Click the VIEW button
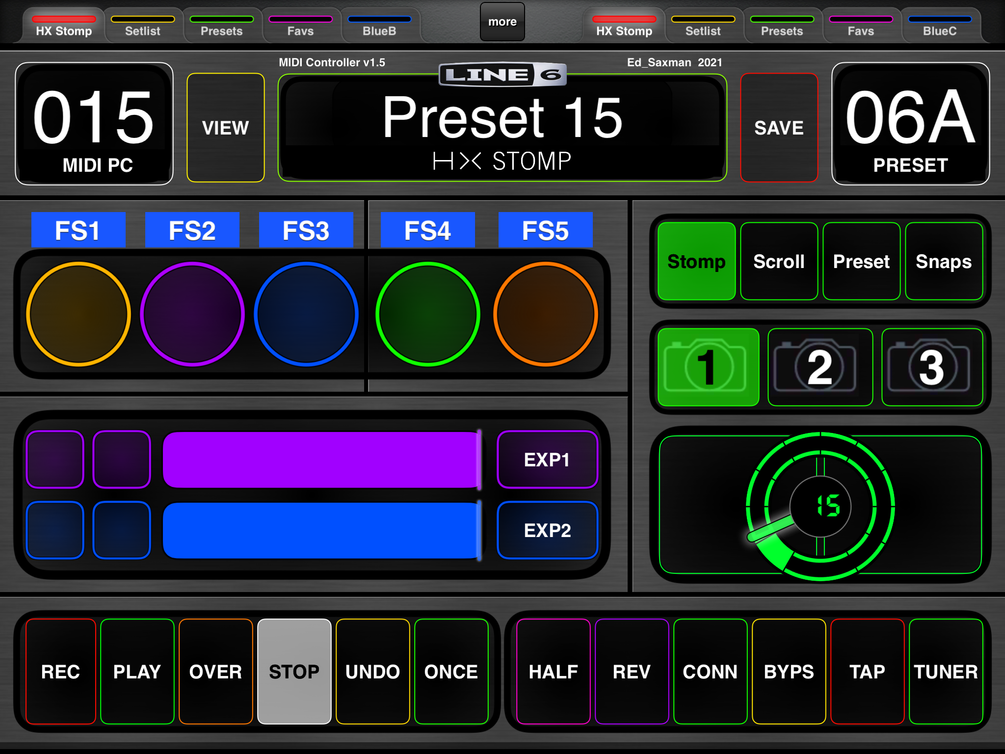This screenshot has height=754, width=1005. point(226,128)
